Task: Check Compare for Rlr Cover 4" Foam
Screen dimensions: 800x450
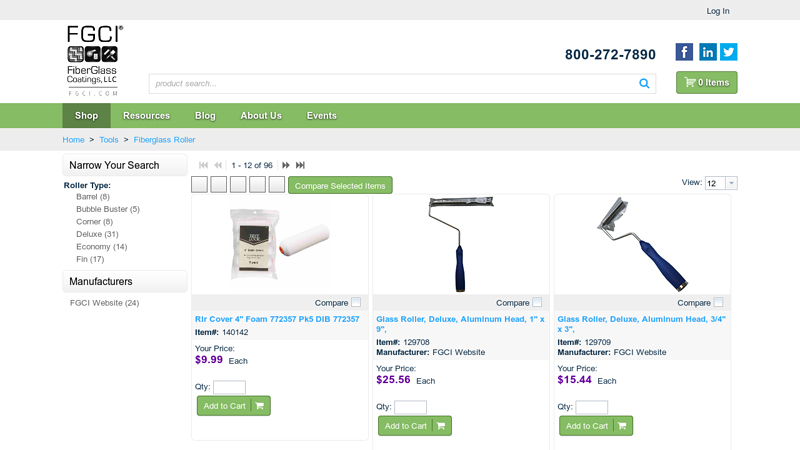Action: tap(356, 303)
